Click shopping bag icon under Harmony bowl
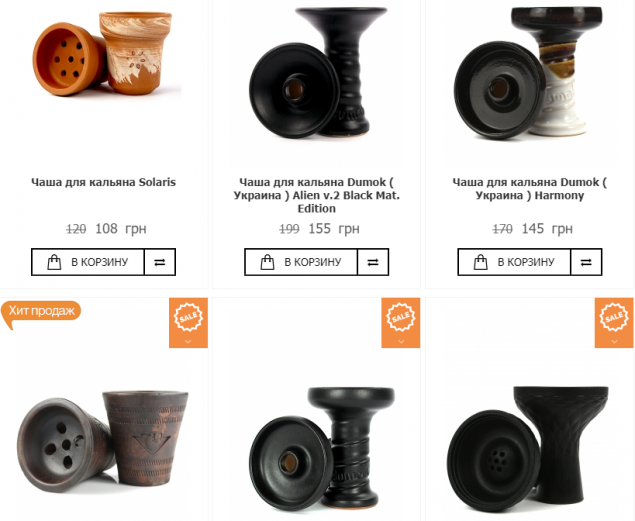This screenshot has width=635, height=521. pyautogui.click(x=481, y=262)
